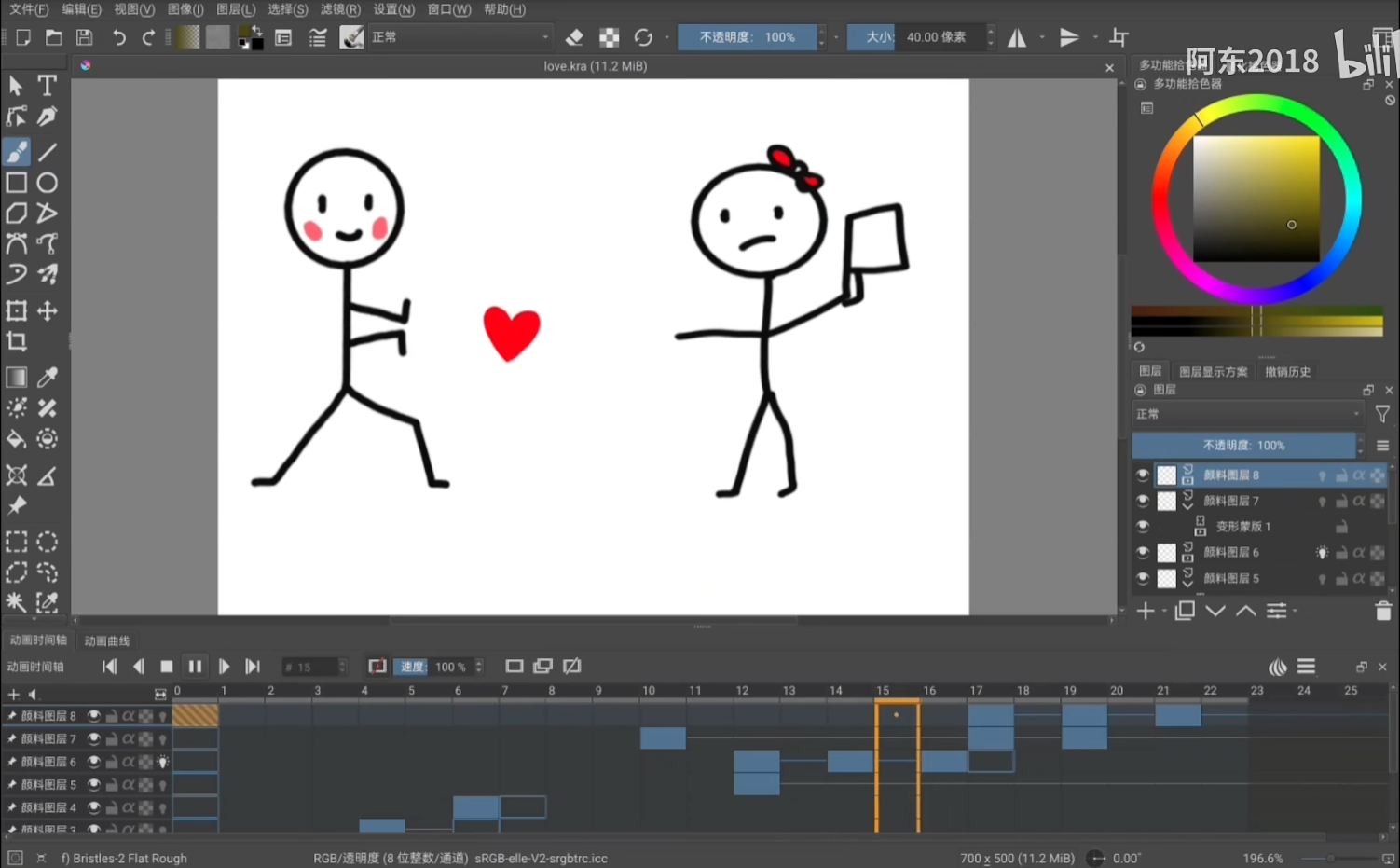Open layer properties dropdown in layers panel
The image size is (1400, 868).
click(x=1282, y=611)
